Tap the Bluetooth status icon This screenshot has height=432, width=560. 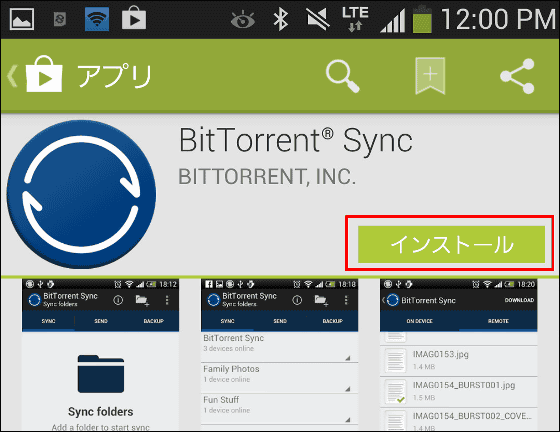pyautogui.click(x=281, y=19)
